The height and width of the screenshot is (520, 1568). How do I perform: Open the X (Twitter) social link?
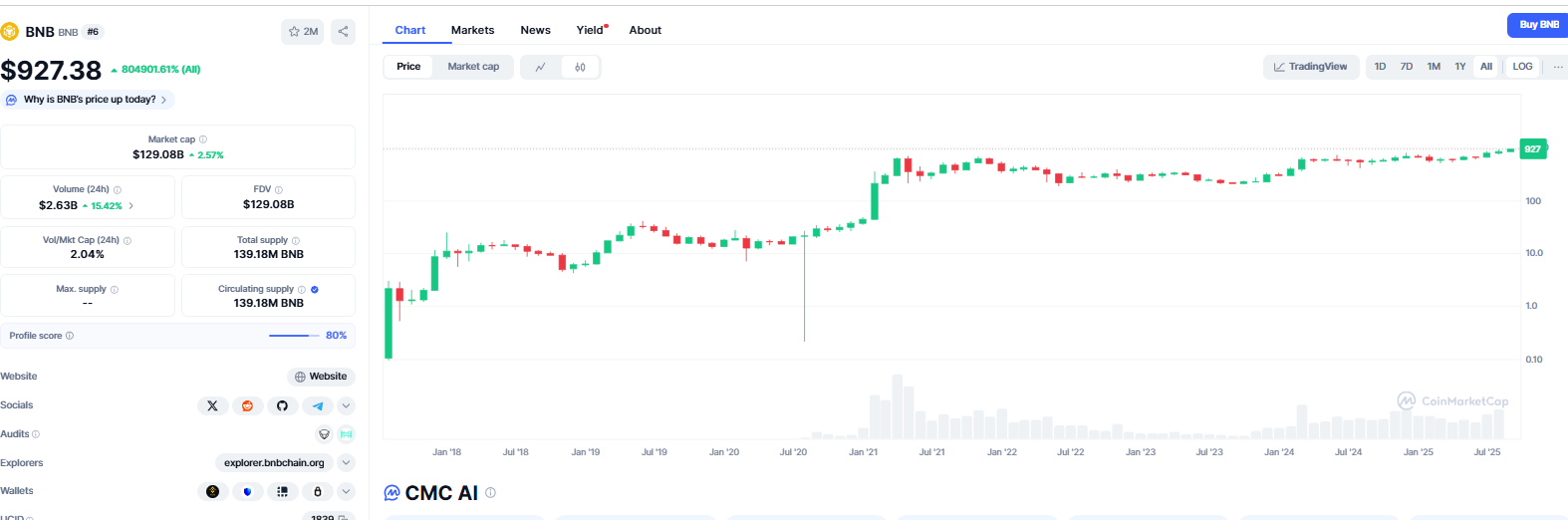click(x=212, y=405)
